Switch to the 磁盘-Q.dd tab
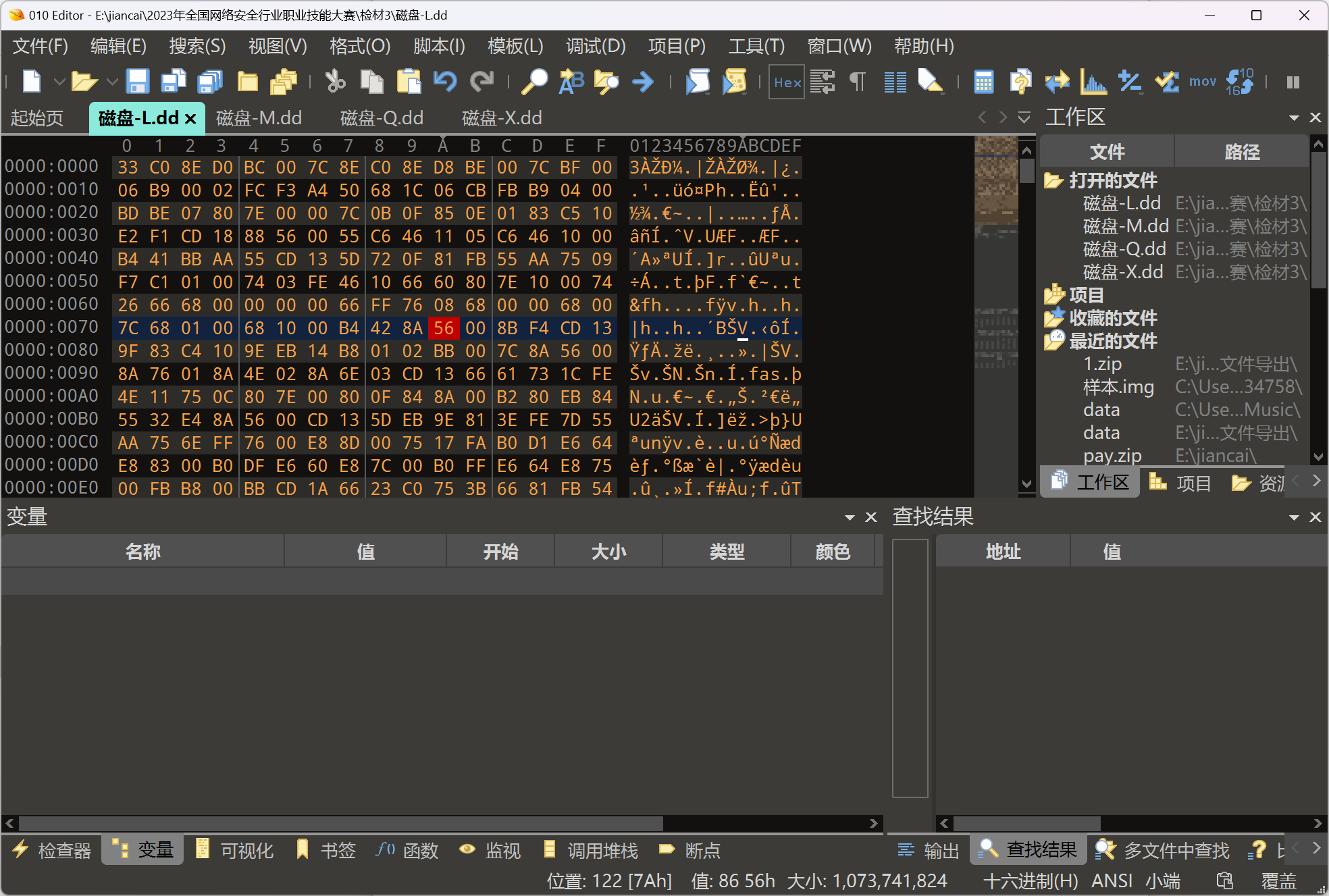Screen dimensions: 1329x896 tap(382, 118)
